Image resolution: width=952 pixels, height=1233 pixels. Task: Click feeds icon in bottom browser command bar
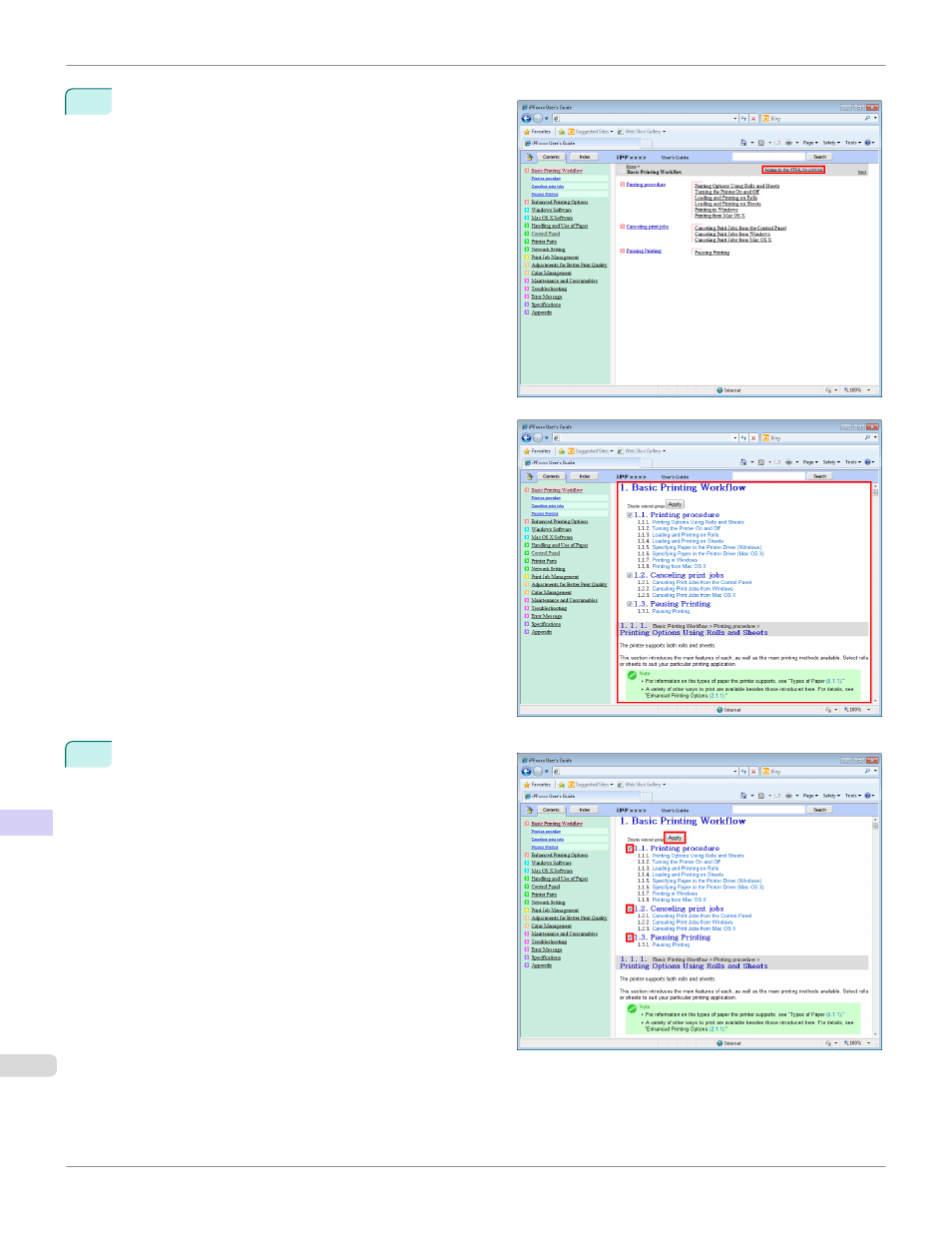(x=761, y=796)
